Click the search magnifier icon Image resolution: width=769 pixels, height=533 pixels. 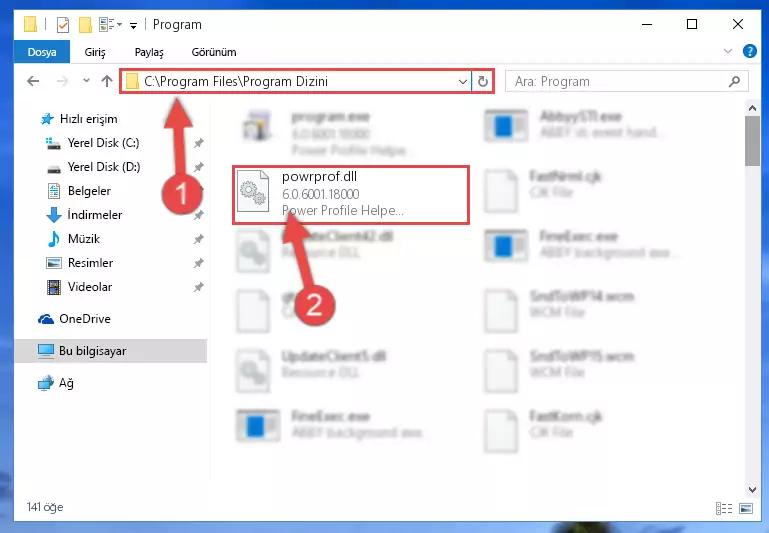[x=734, y=81]
